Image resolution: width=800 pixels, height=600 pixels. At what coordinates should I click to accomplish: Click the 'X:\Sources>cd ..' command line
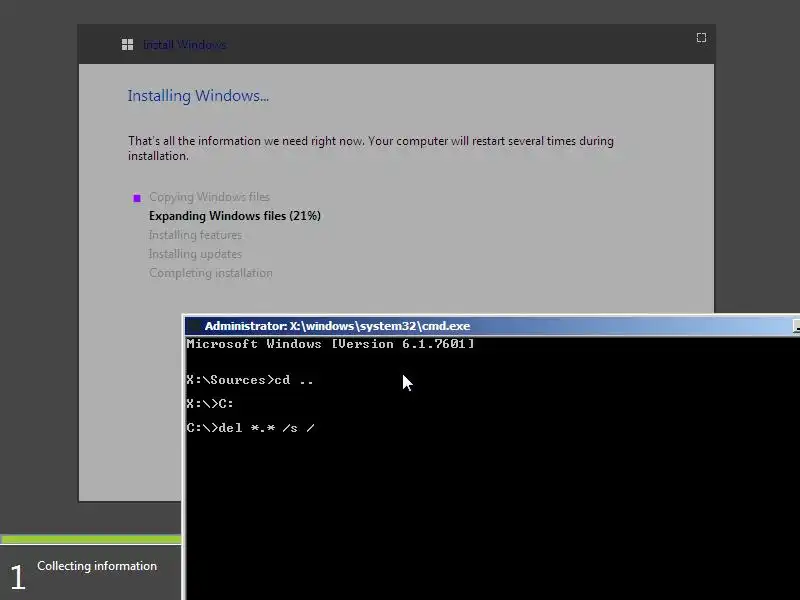[x=250, y=380]
